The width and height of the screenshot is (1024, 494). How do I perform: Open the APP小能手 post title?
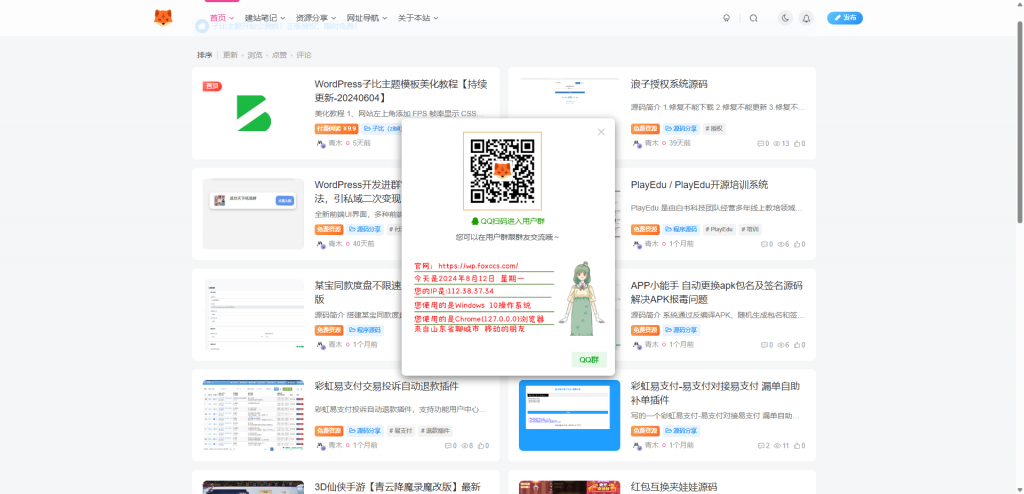(716, 292)
